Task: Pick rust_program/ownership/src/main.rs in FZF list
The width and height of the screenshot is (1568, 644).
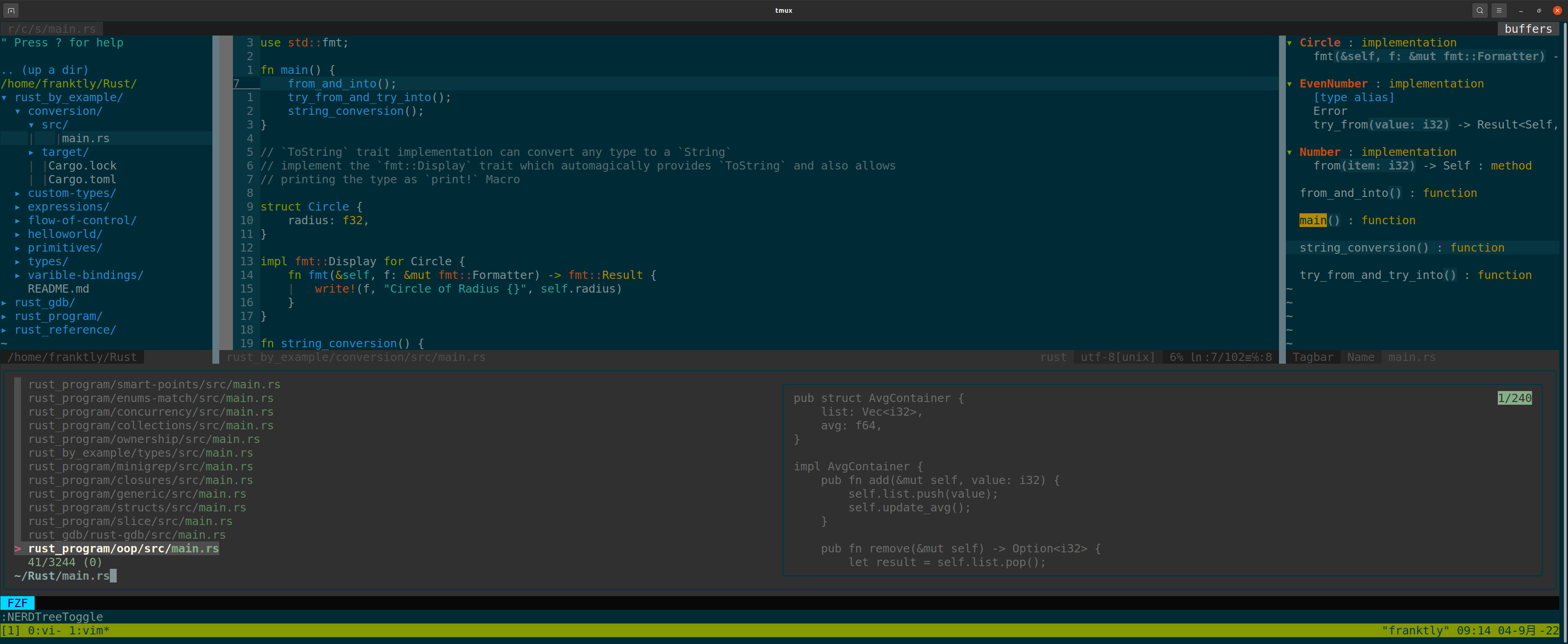Action: (x=144, y=439)
